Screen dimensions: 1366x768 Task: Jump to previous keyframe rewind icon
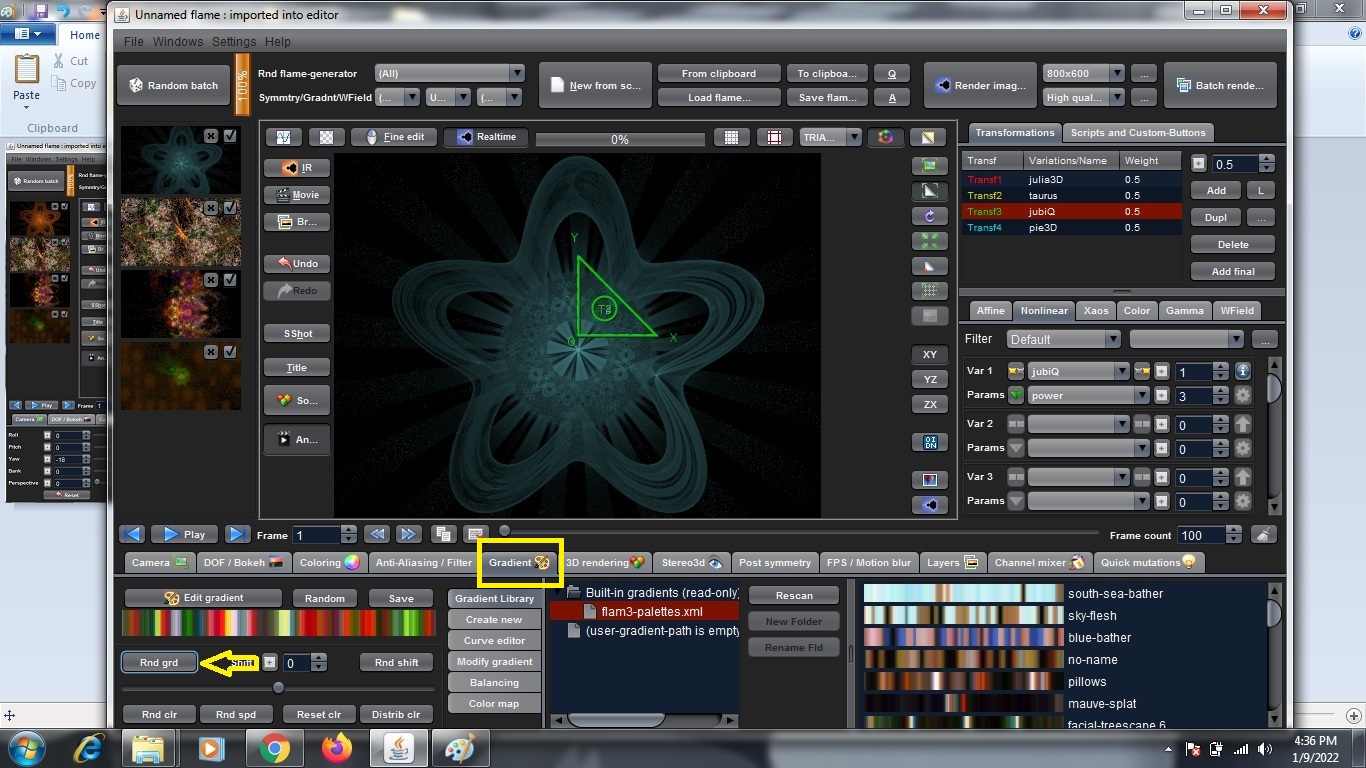(x=376, y=534)
